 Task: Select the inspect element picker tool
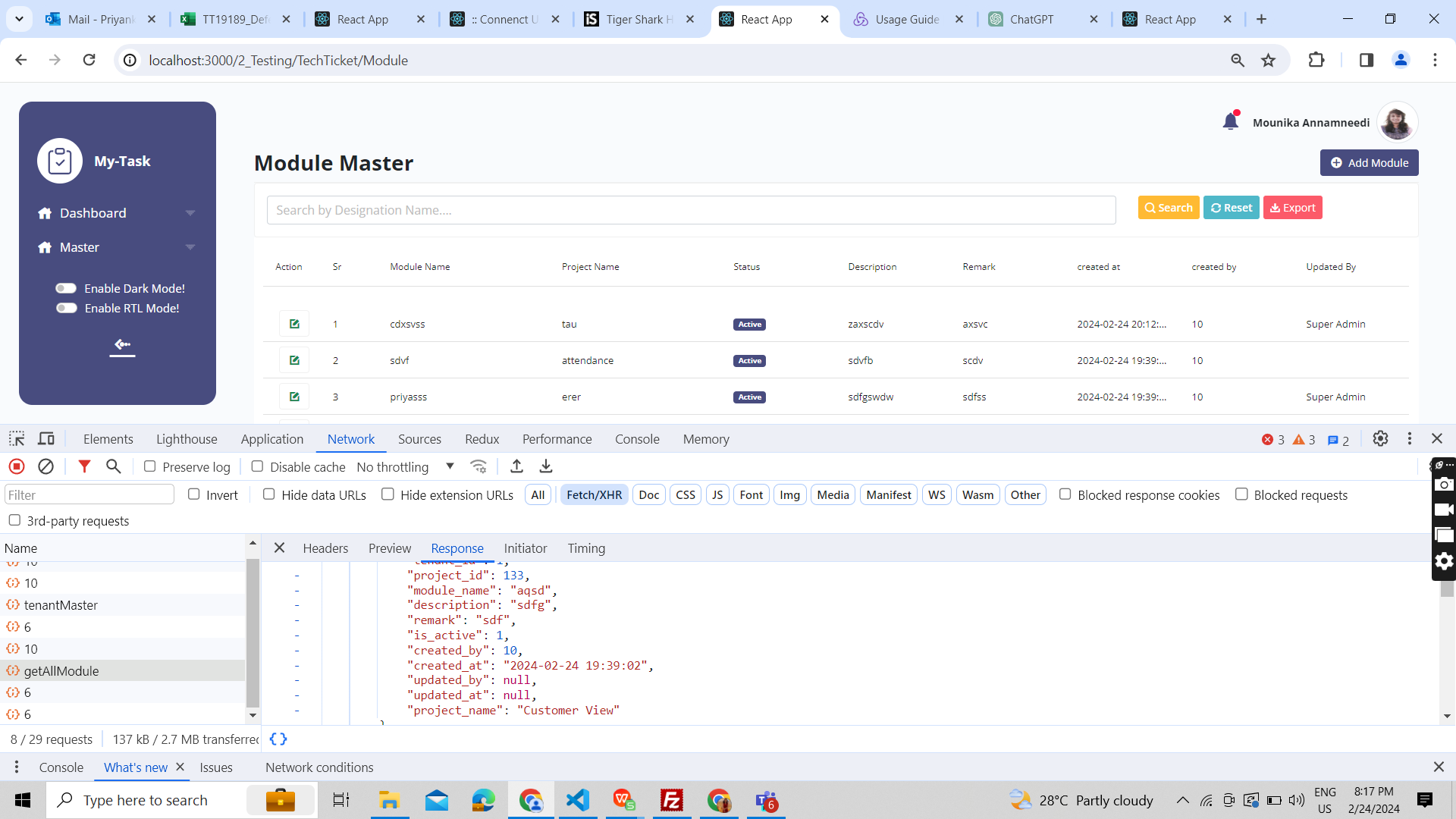(x=17, y=439)
